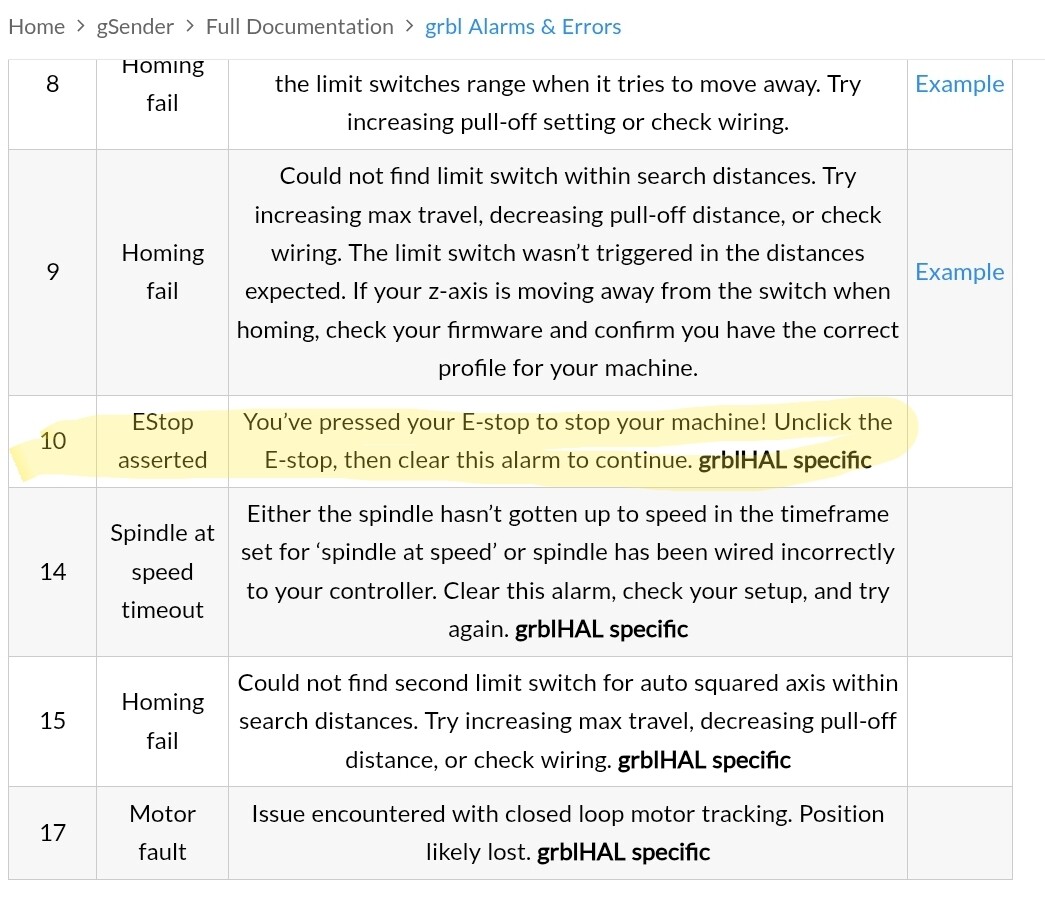Image resolution: width=1045 pixels, height=901 pixels.
Task: Select the grbl Alarms & Errors breadcrumb
Action: [x=523, y=27]
